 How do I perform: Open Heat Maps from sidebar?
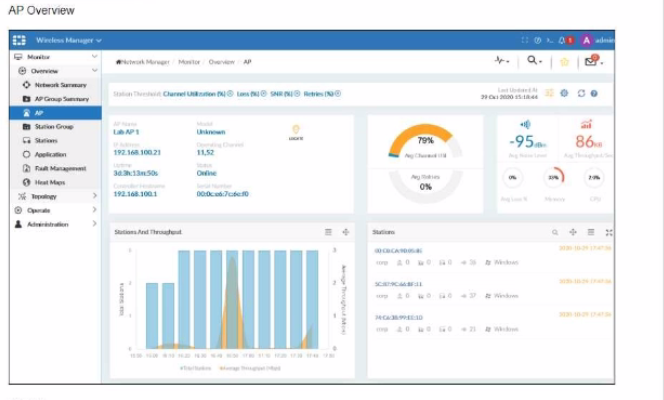click(x=50, y=183)
